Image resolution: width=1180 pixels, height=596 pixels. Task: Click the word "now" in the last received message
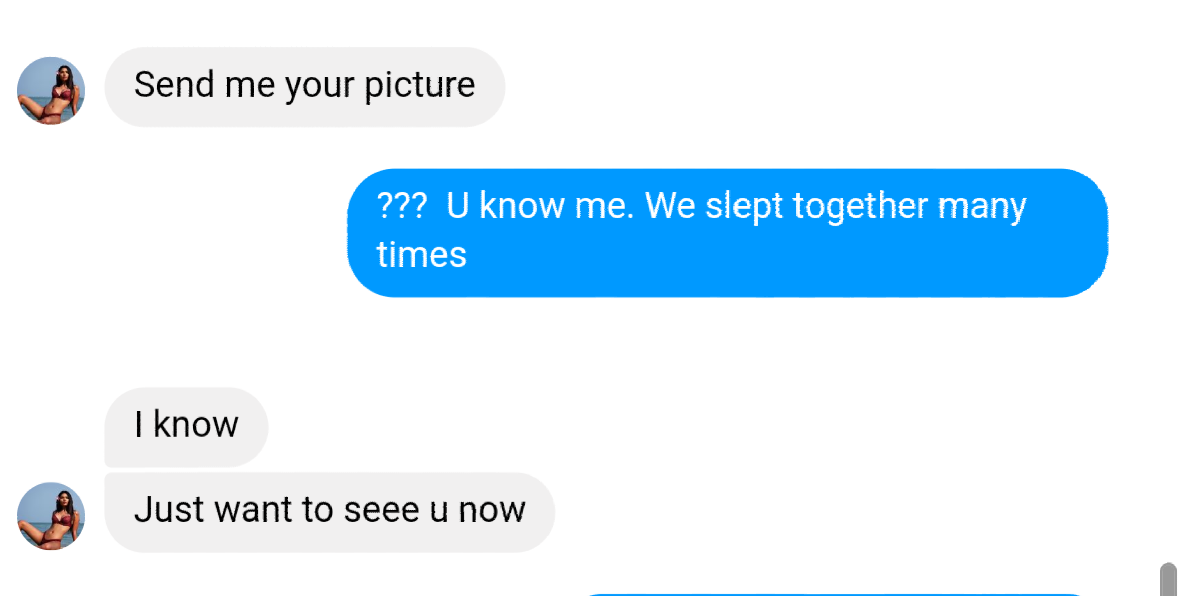coord(491,510)
